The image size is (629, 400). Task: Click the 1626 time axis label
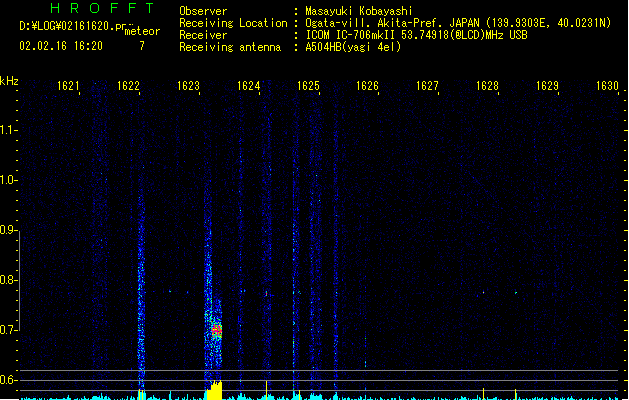click(367, 86)
